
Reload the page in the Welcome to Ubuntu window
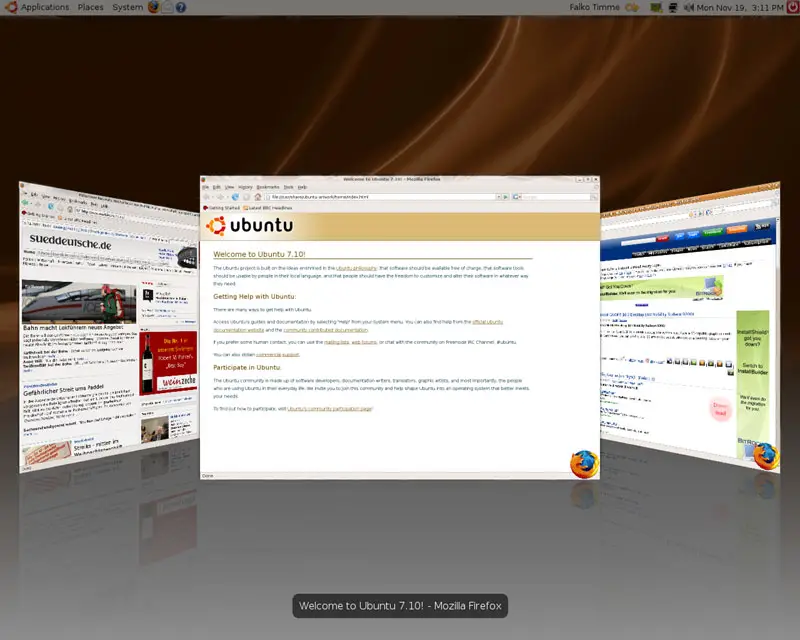[235, 197]
